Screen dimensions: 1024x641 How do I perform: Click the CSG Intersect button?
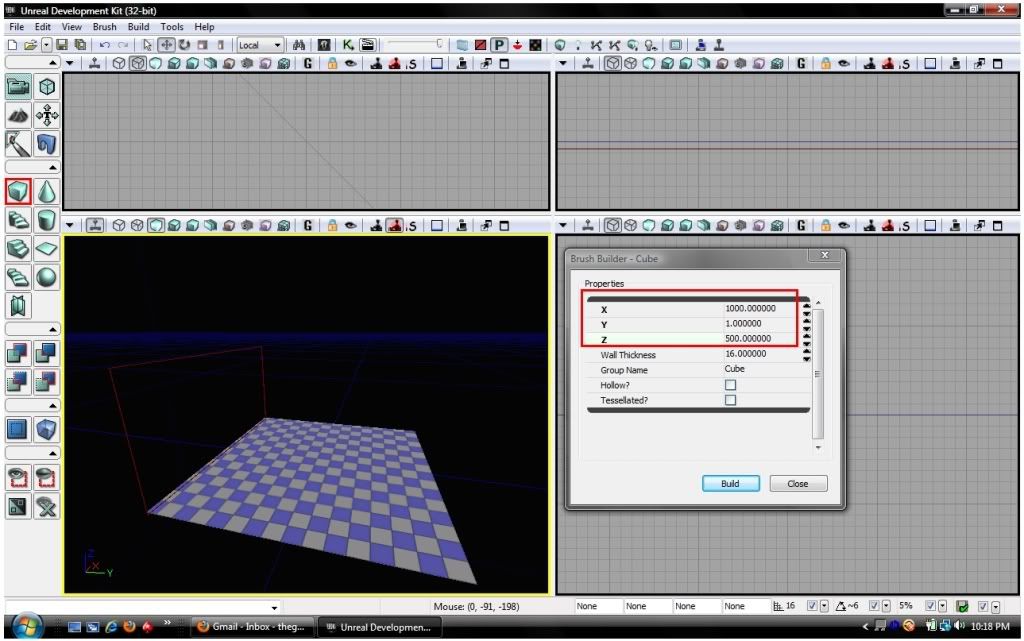click(18, 382)
